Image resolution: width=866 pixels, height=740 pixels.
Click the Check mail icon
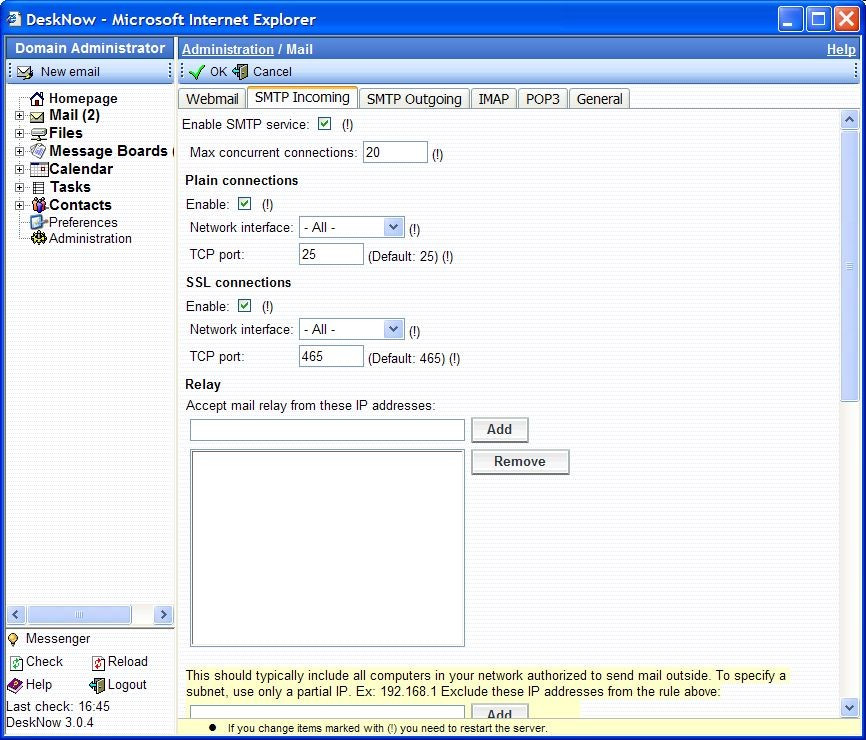coord(17,663)
